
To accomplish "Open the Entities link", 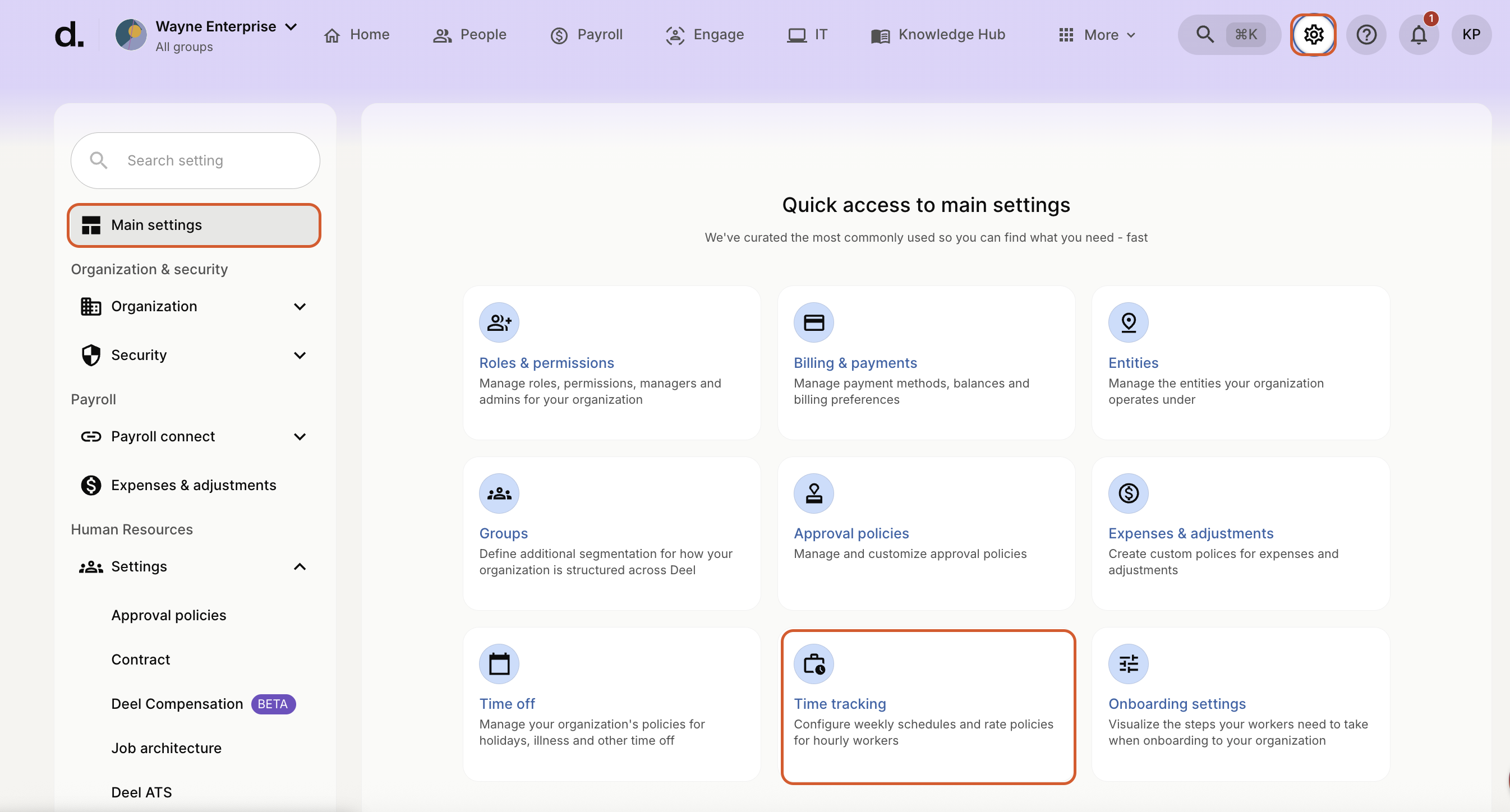I will click(x=1133, y=363).
